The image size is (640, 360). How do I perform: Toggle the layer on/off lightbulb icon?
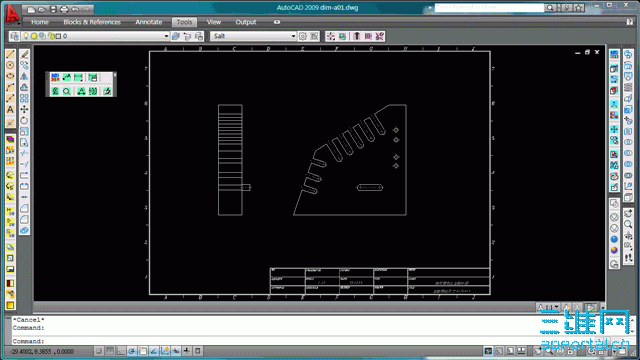coord(26,36)
